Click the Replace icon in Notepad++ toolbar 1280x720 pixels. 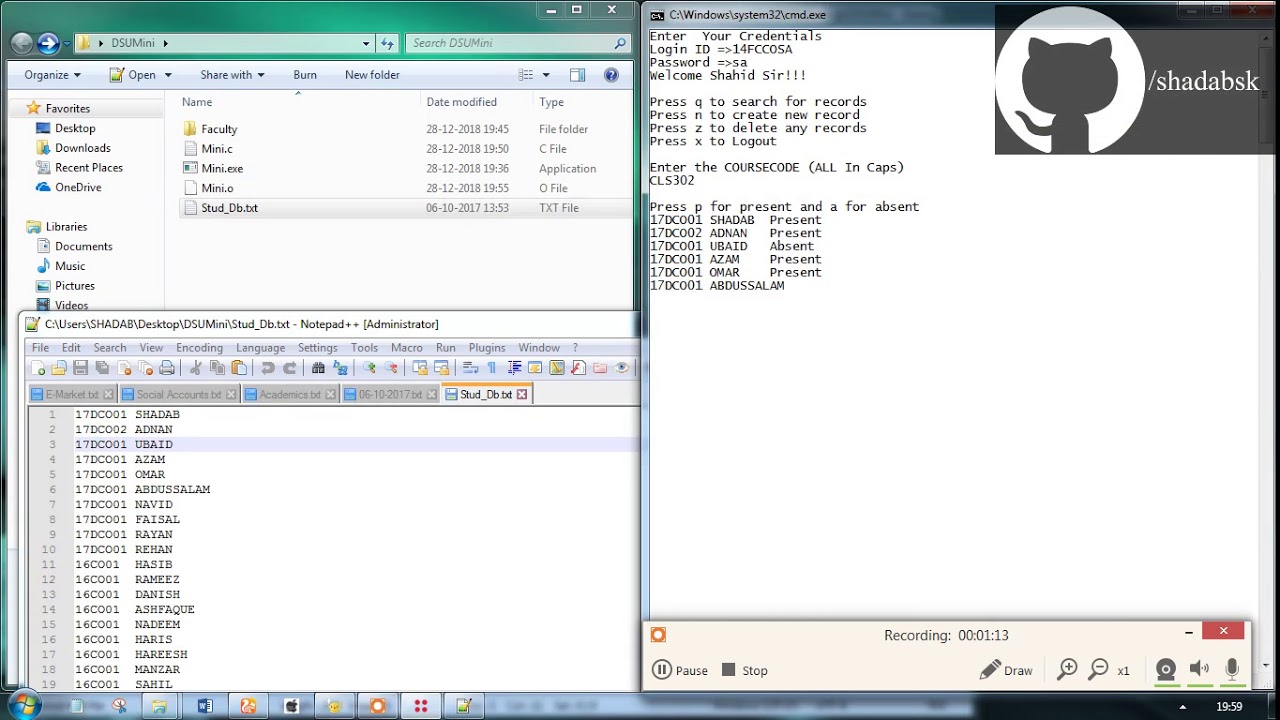point(340,368)
